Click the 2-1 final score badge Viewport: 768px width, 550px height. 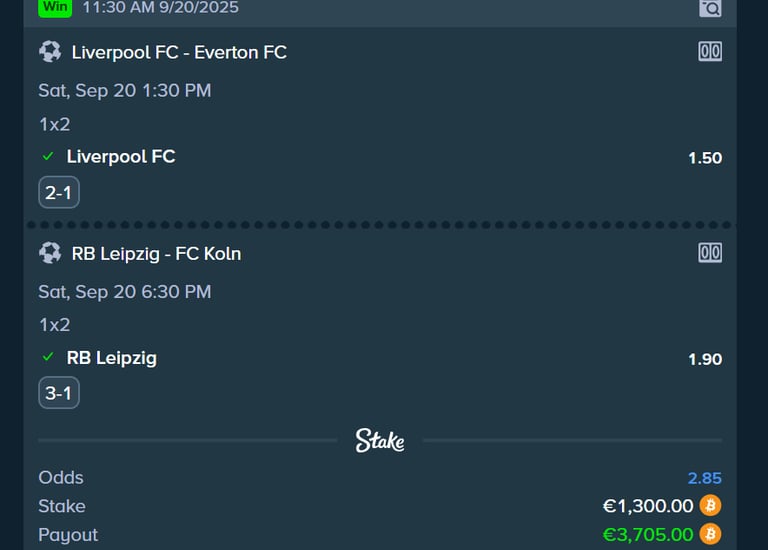(x=59, y=192)
